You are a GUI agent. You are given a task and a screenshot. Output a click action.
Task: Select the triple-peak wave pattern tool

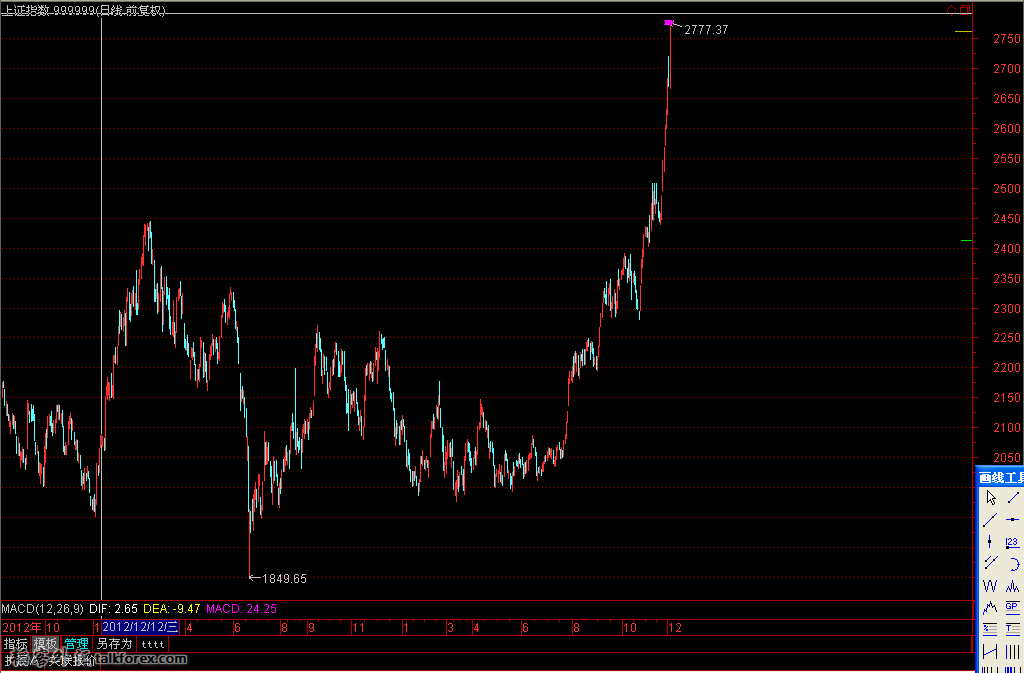pyautogui.click(x=1013, y=586)
